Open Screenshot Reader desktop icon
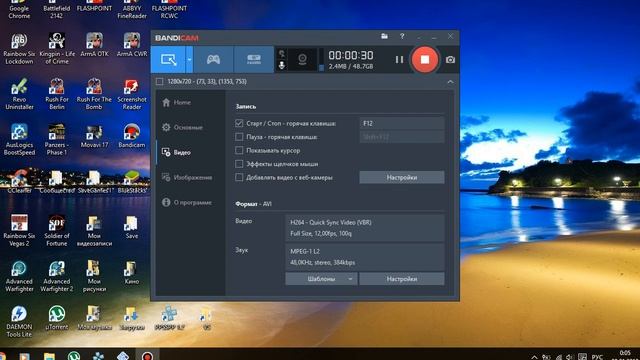The image size is (640, 360). pos(131,94)
